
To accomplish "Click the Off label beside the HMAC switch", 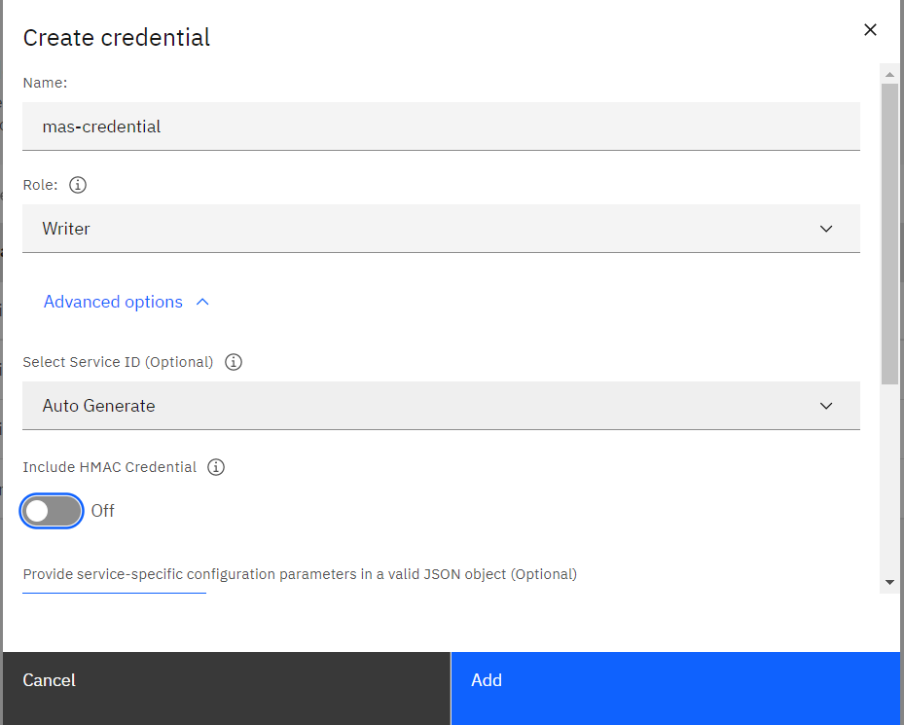I will point(103,511).
